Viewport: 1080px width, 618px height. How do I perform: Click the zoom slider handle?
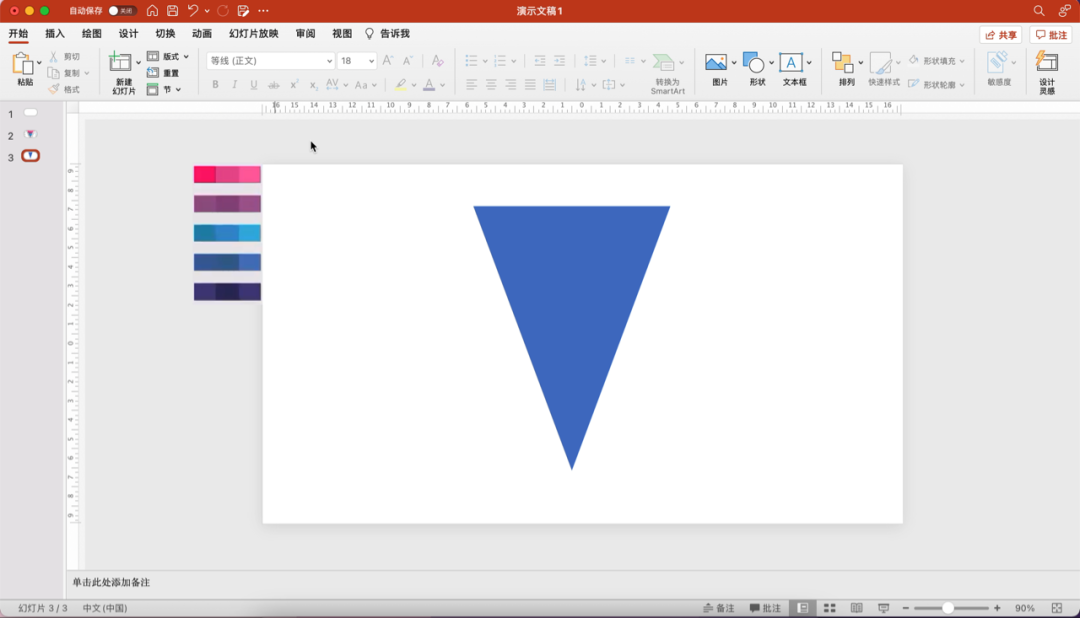tap(948, 608)
